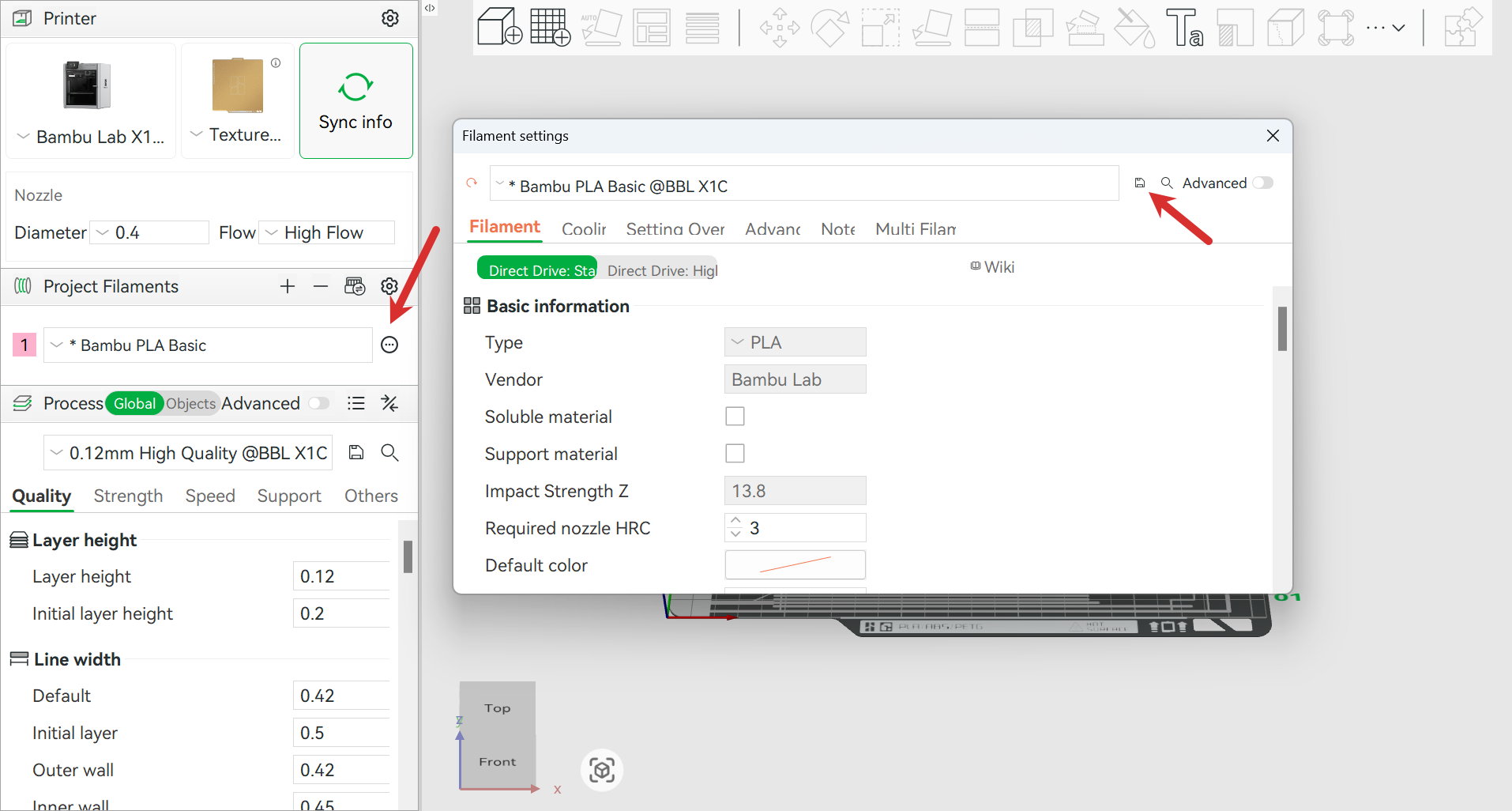Open the Bambu PLA Basic @BBL X1C preset dropdown
The width and height of the screenshot is (1512, 811).
pyautogui.click(x=804, y=183)
